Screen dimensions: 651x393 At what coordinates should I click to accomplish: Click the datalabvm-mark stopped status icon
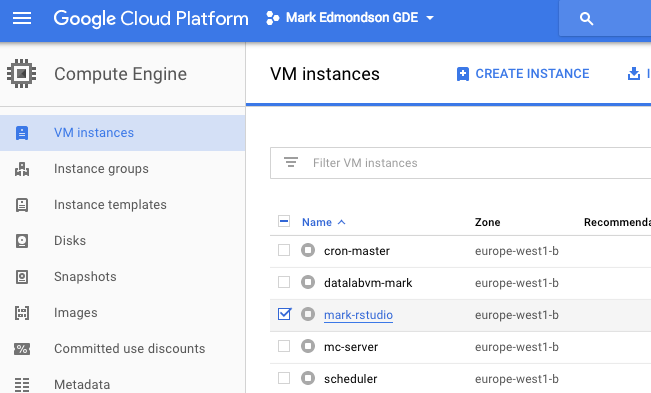coord(308,282)
